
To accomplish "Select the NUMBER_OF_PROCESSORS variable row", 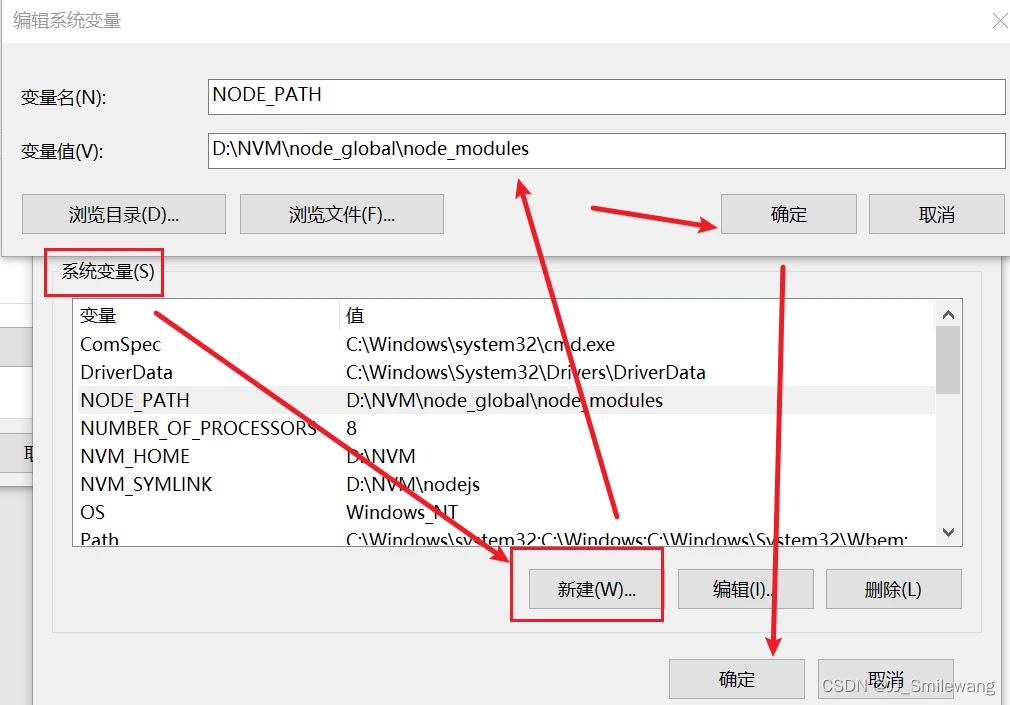I will click(198, 429).
